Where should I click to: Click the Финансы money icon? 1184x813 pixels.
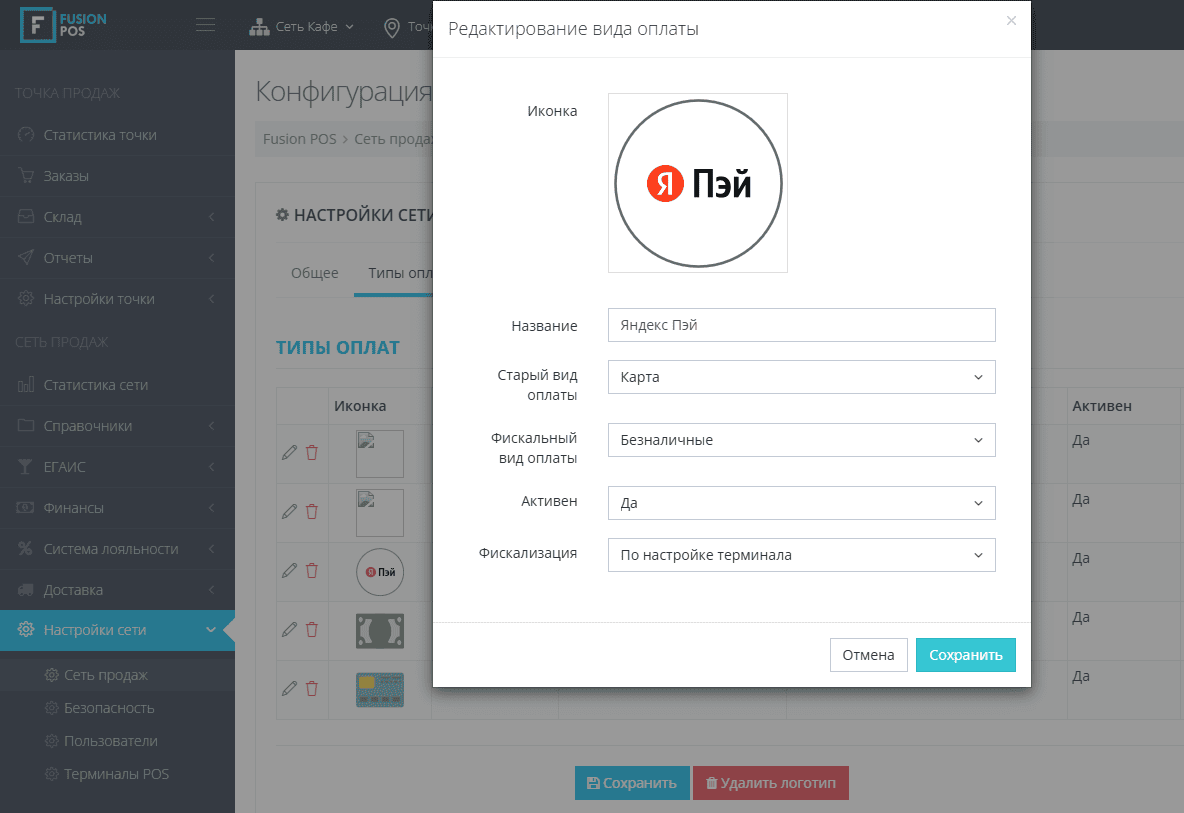(x=26, y=507)
